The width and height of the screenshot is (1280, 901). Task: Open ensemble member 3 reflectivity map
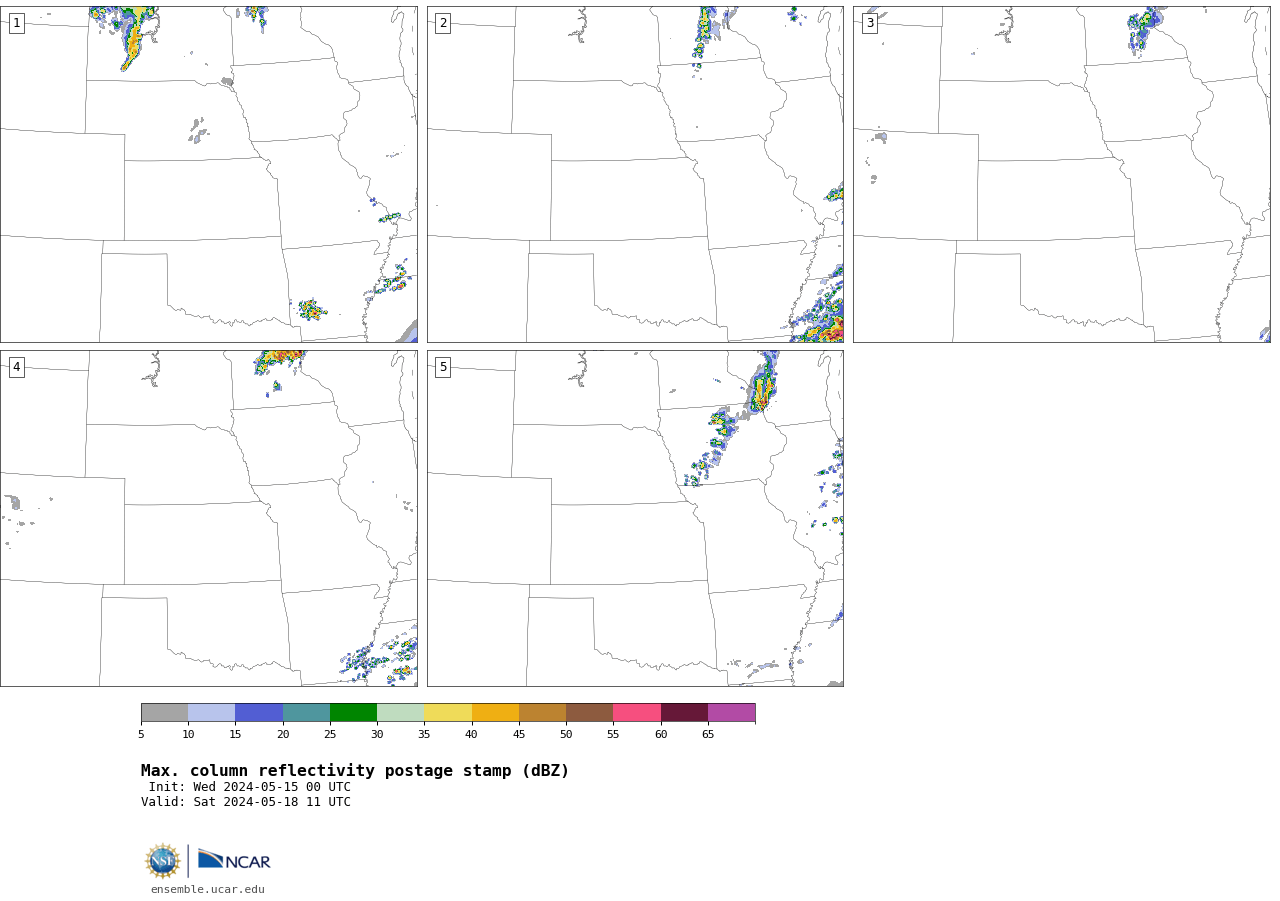[x=1062, y=175]
